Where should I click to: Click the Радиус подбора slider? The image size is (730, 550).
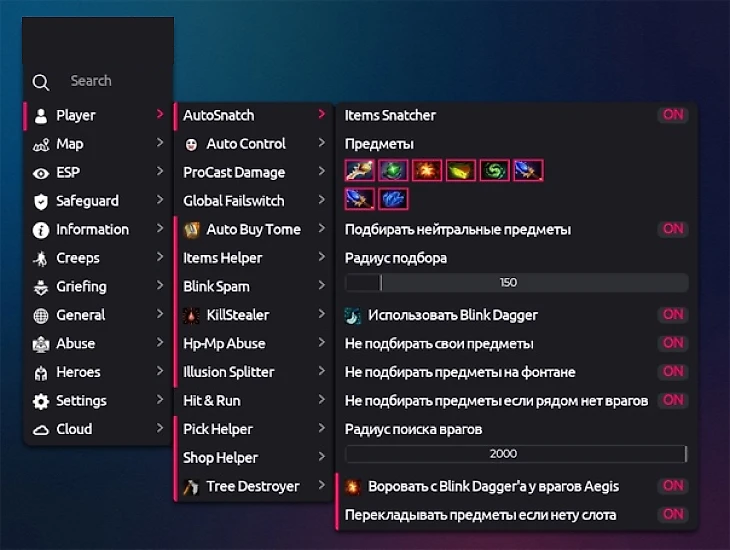(x=516, y=283)
